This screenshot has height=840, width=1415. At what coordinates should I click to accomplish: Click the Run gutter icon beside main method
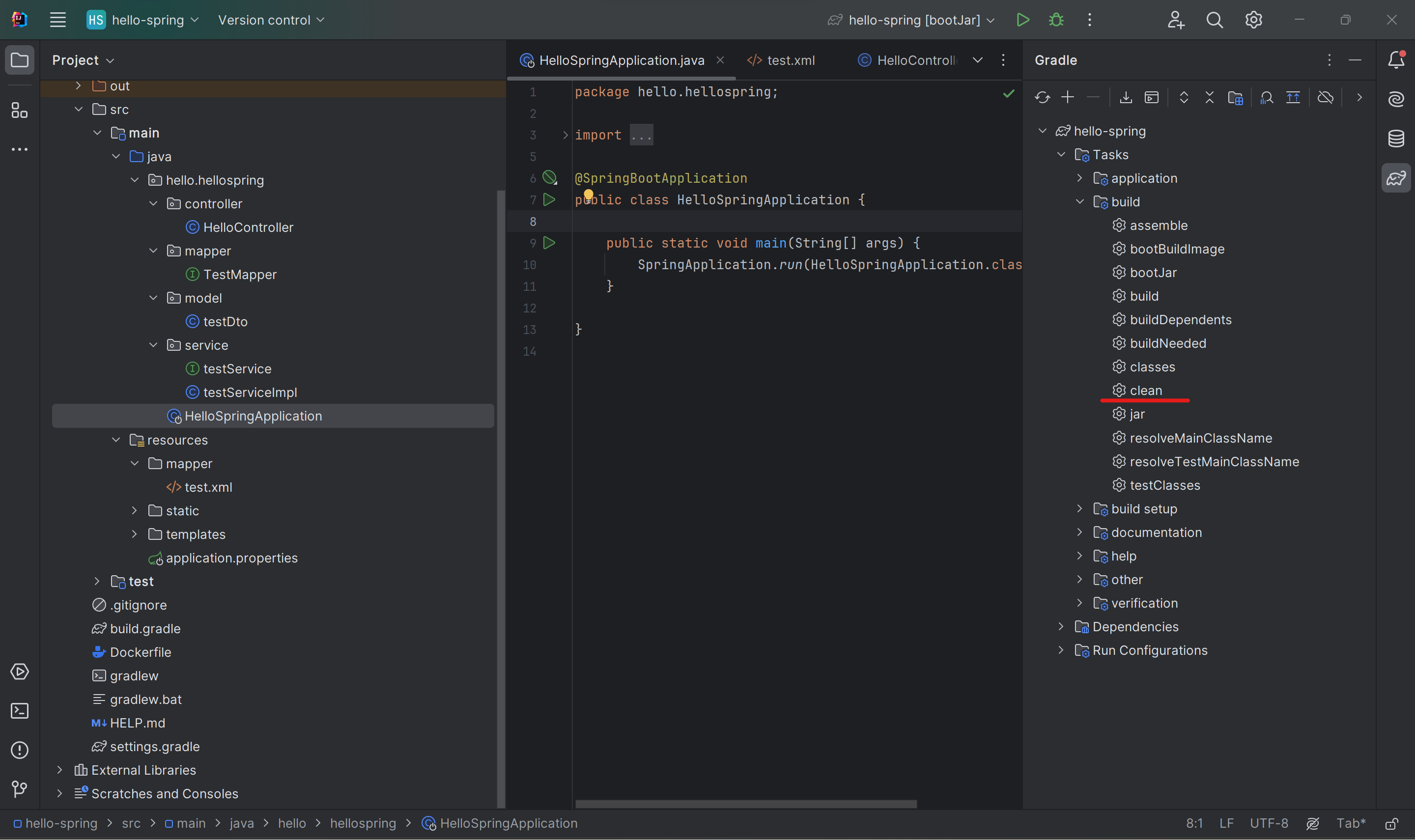coord(549,243)
